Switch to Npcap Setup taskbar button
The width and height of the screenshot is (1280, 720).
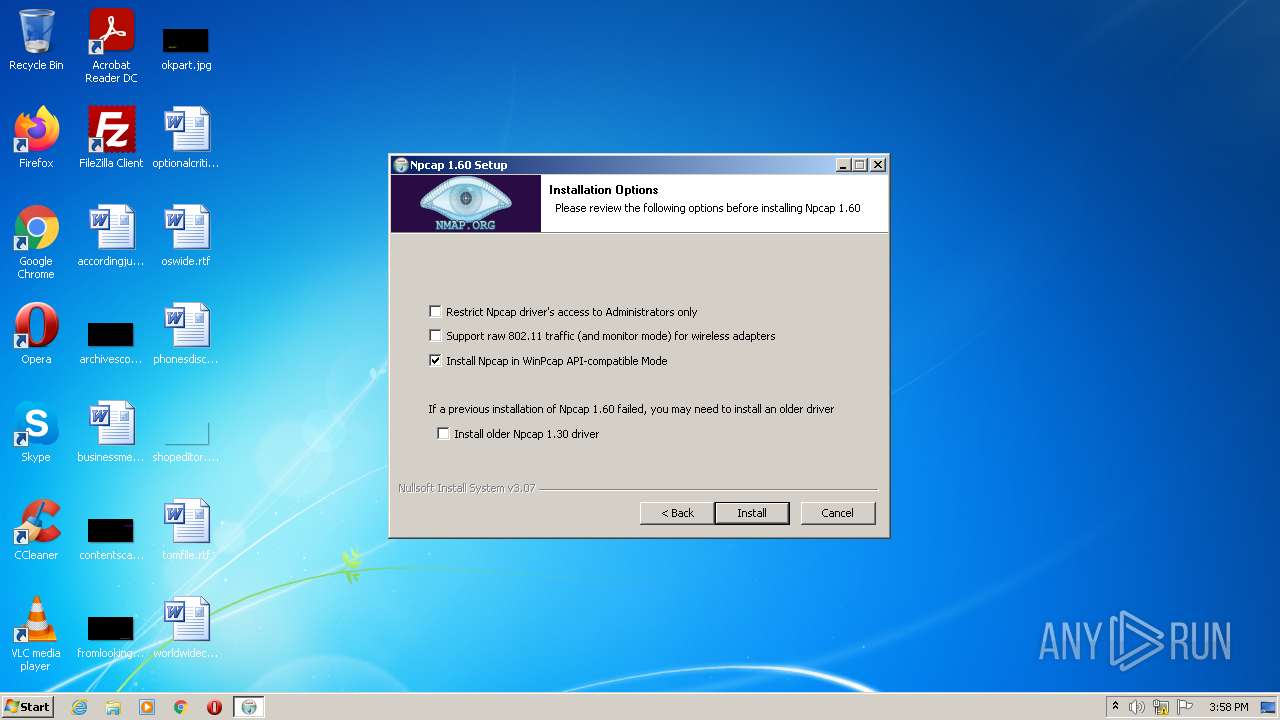pos(249,707)
